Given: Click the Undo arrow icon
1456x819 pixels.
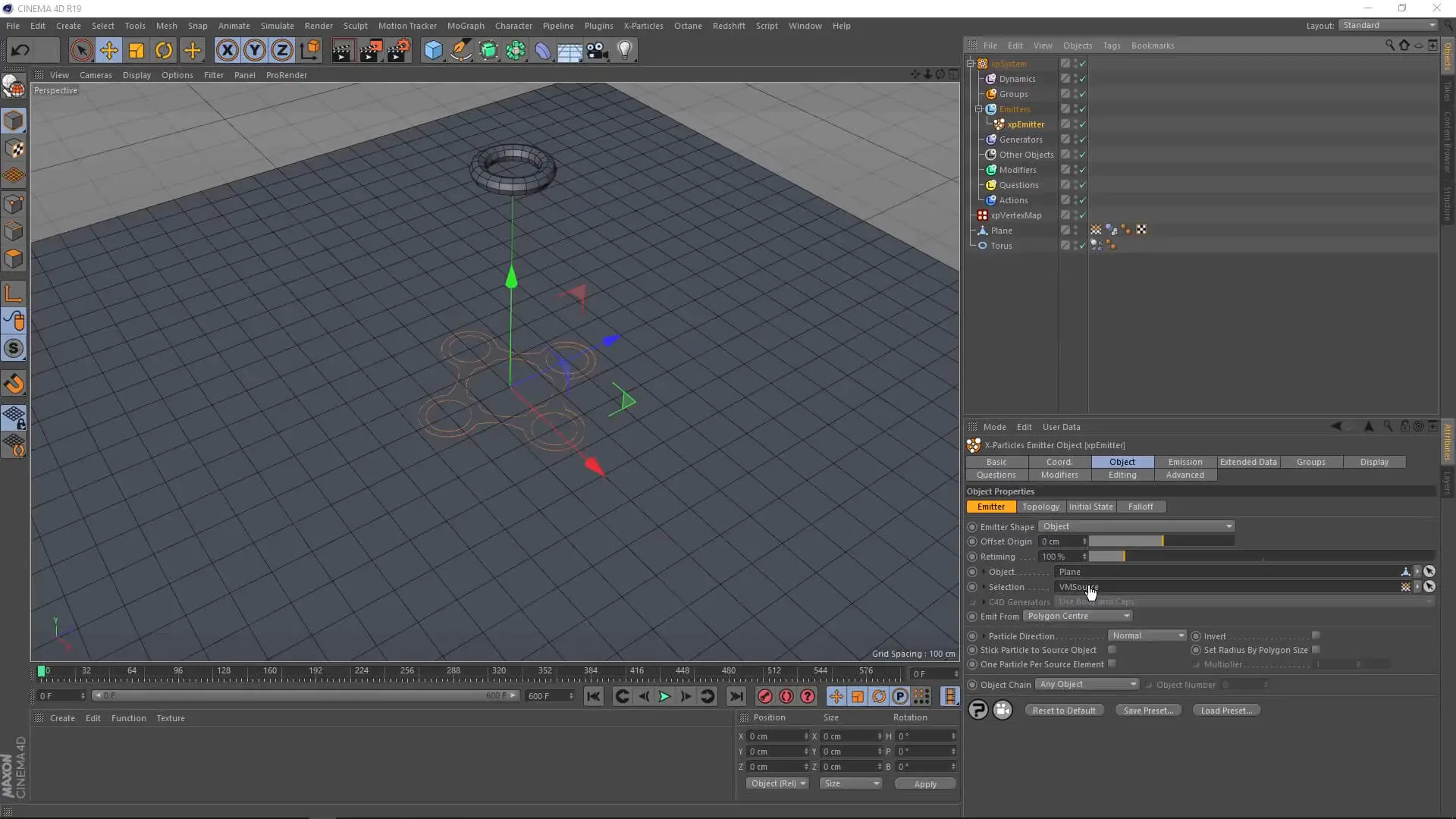Looking at the screenshot, I should tap(20, 51).
